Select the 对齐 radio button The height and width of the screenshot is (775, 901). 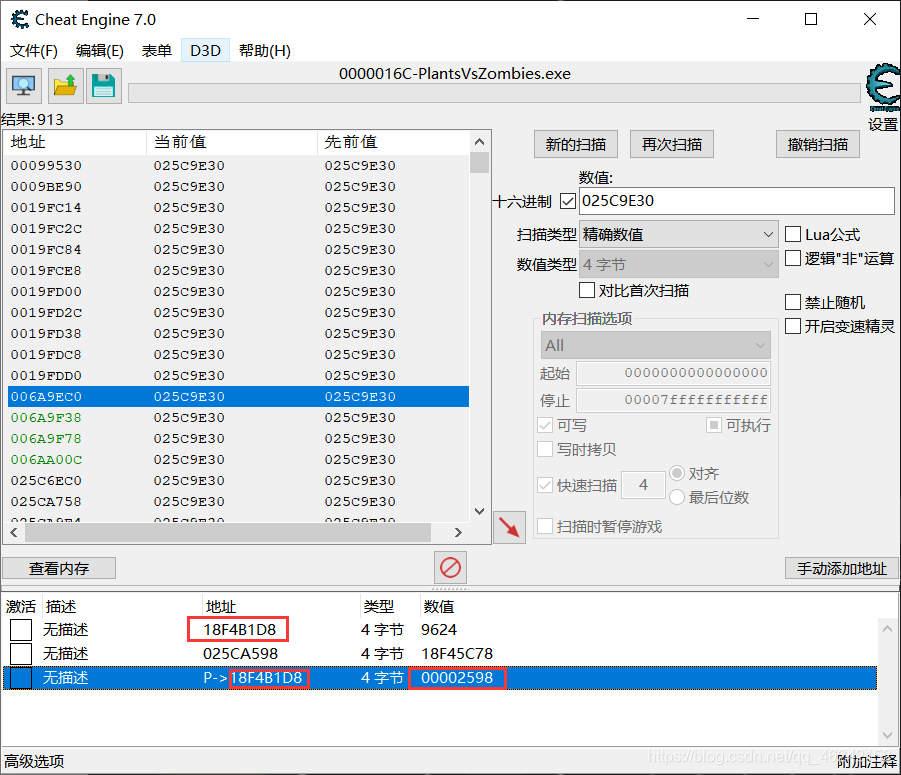tap(677, 473)
